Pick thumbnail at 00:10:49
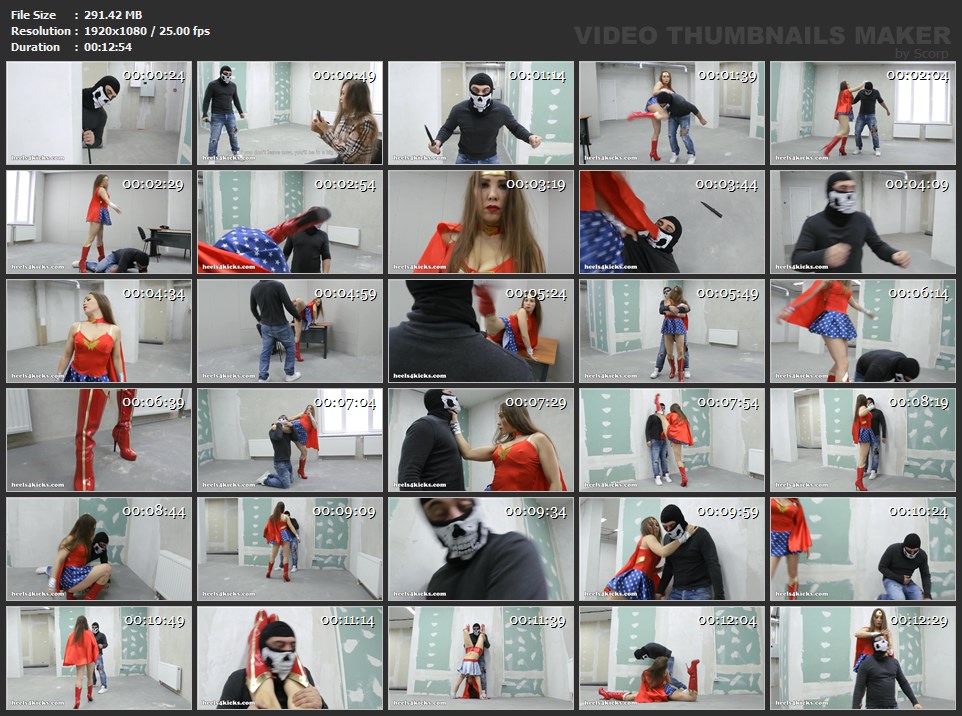 click(x=99, y=658)
